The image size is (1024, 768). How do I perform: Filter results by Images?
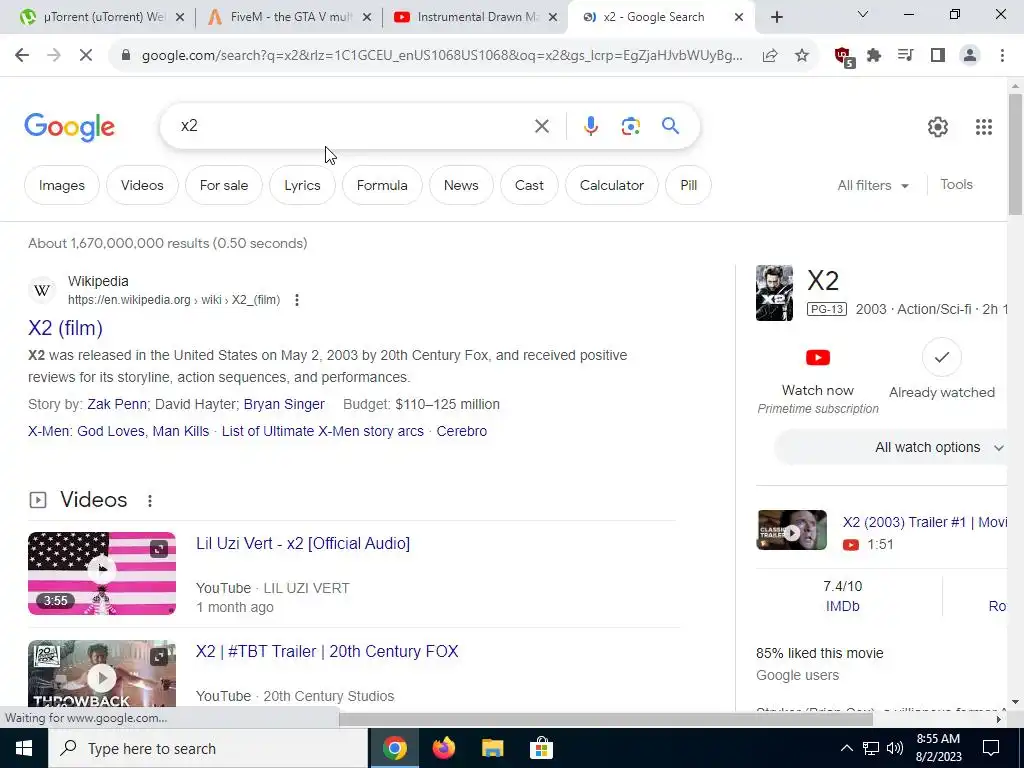(61, 185)
